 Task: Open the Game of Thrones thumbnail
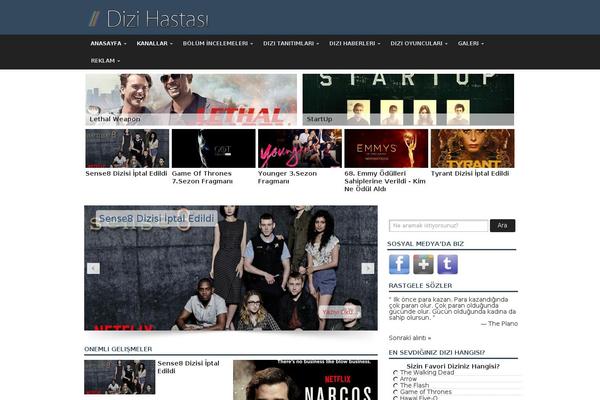[214, 148]
